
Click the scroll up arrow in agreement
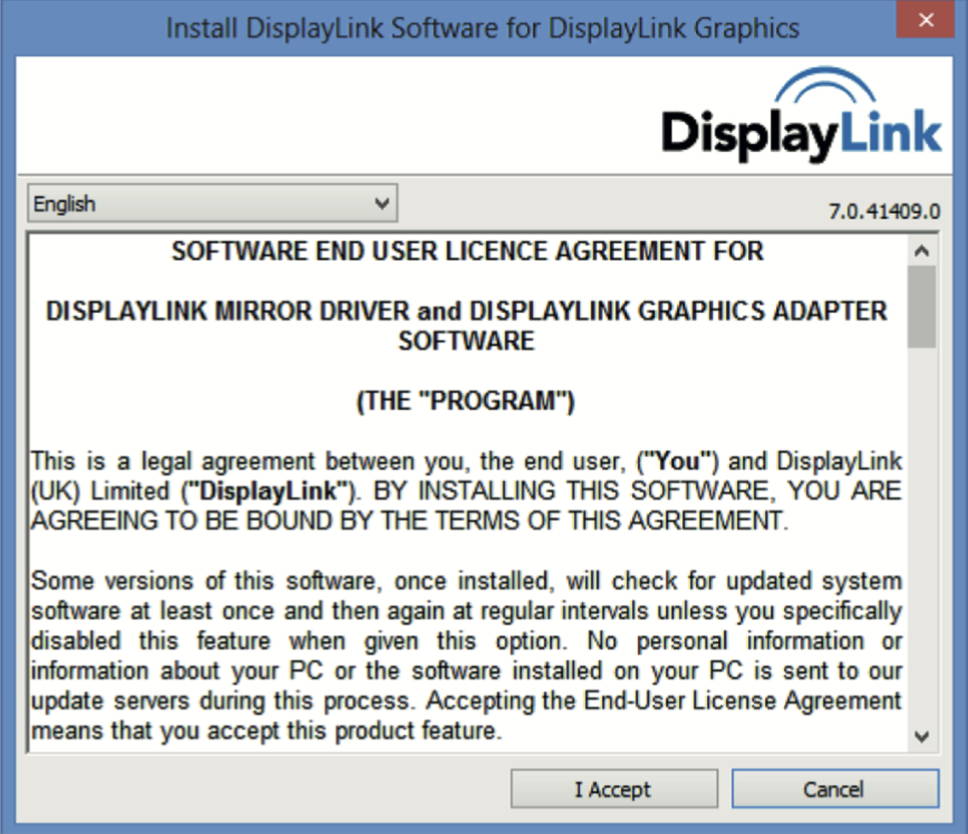922,251
